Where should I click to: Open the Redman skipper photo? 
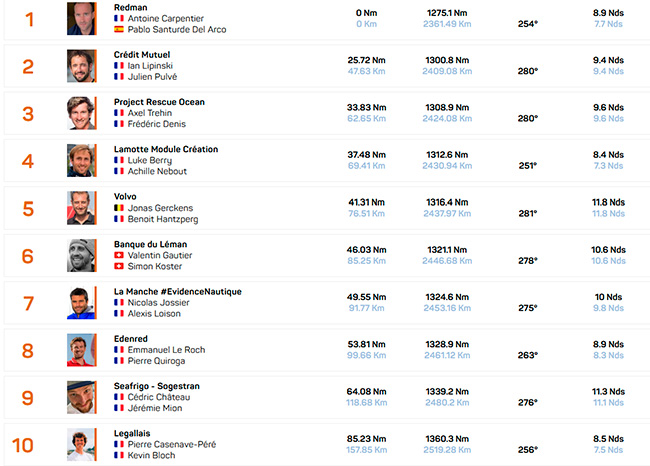click(x=82, y=19)
